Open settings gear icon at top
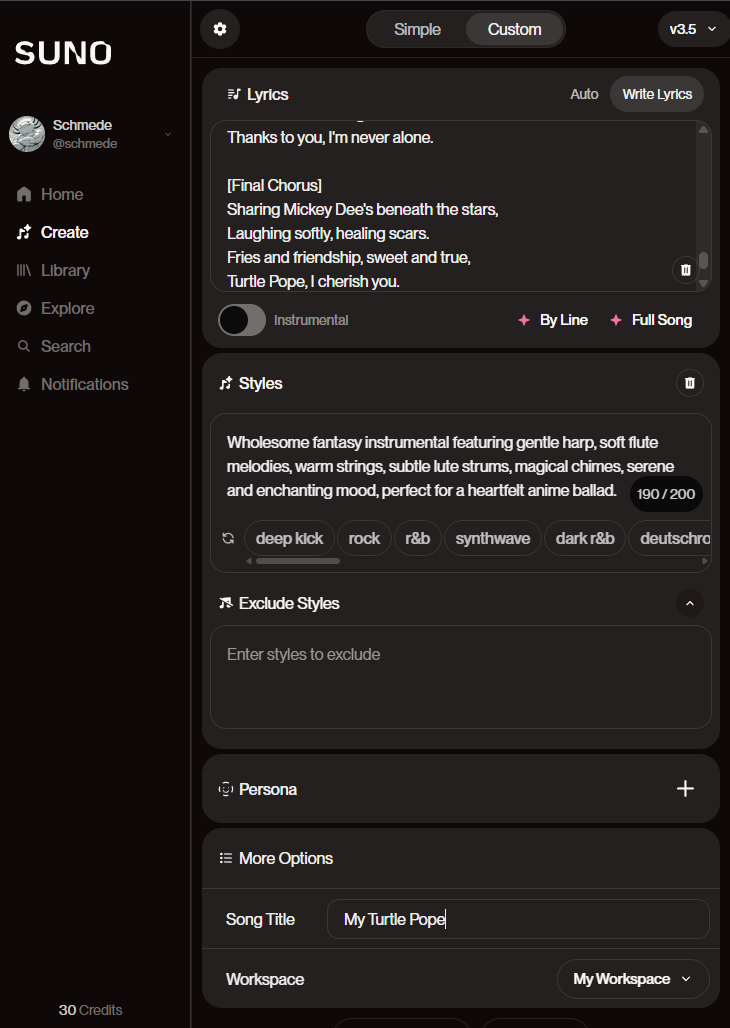The height and width of the screenshot is (1028, 730). pos(220,29)
